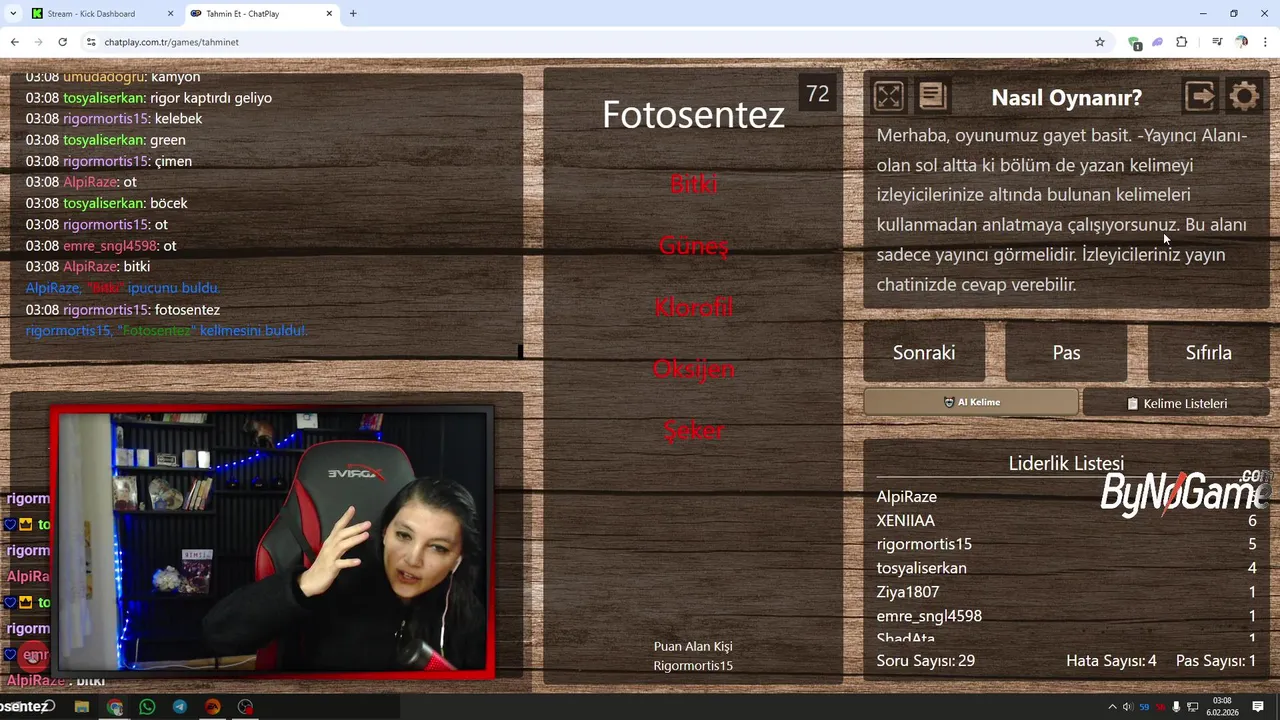Go back to the previous page
The width and height of the screenshot is (1280, 720).
tap(14, 42)
